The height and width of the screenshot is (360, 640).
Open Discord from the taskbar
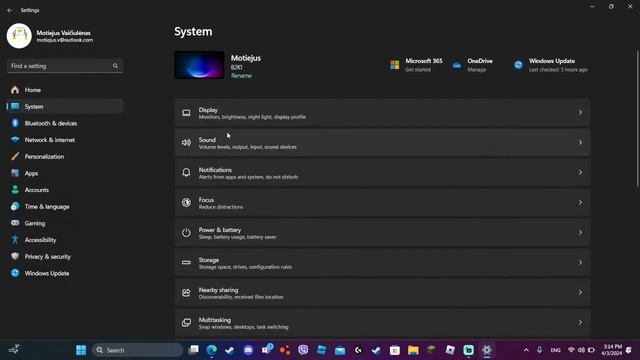point(248,350)
